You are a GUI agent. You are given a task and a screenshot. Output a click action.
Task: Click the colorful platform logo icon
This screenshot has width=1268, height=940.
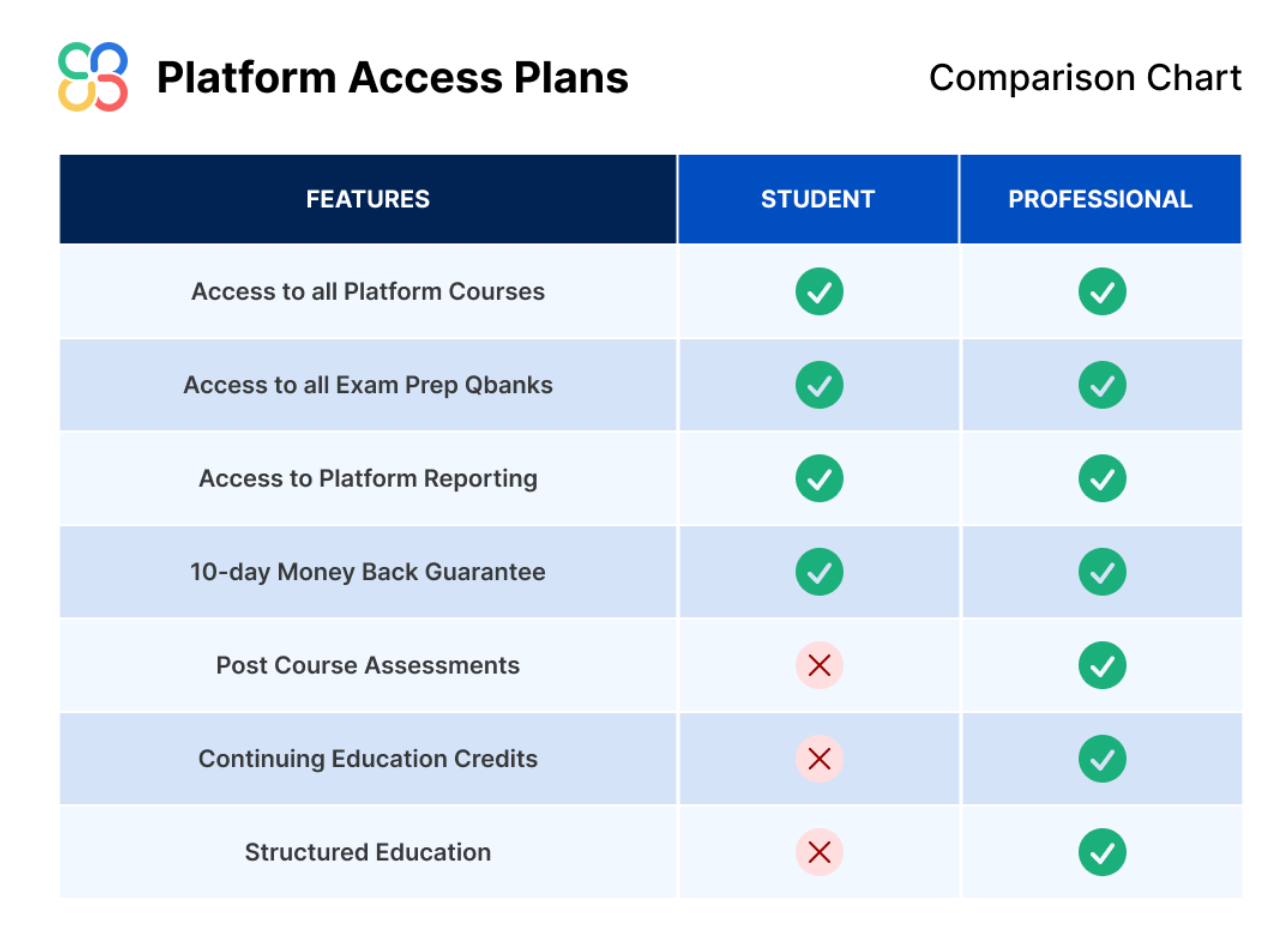93,77
